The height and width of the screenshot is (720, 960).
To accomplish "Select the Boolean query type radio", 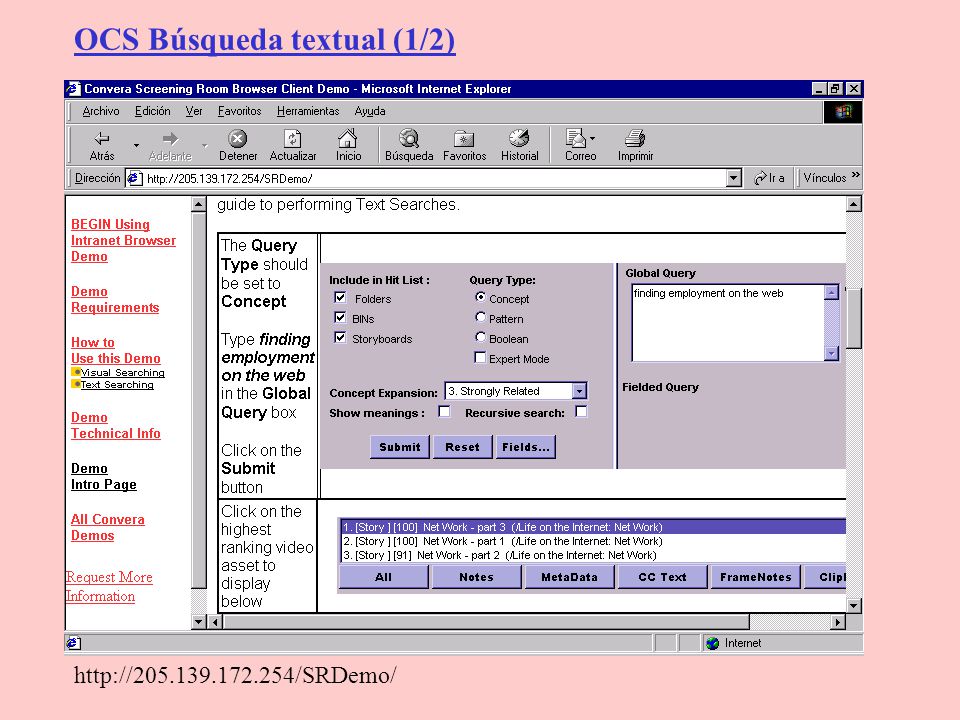I will (x=481, y=337).
